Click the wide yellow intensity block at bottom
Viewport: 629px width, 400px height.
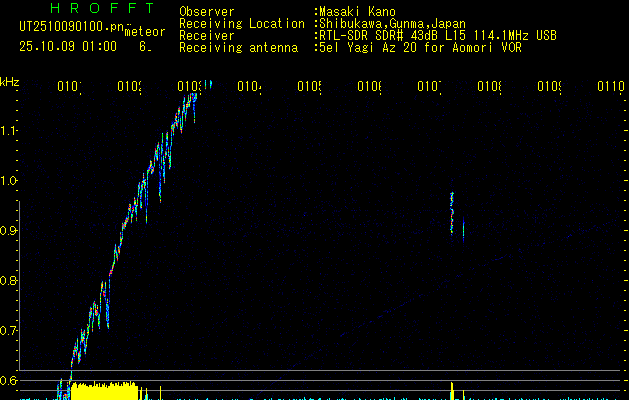(x=104, y=391)
